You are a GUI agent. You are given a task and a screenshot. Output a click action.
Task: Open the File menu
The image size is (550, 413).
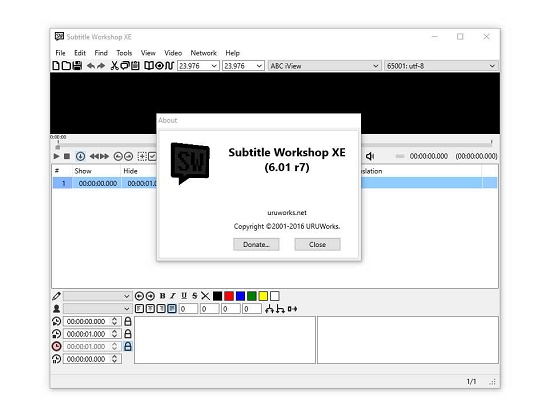[60, 53]
